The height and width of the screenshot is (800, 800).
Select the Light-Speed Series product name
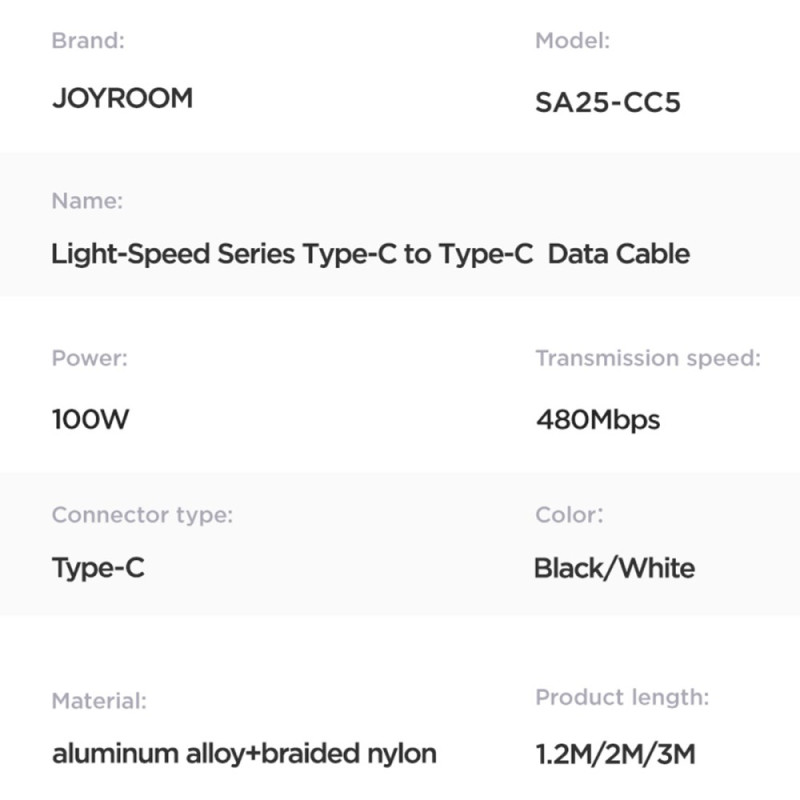pos(371,254)
